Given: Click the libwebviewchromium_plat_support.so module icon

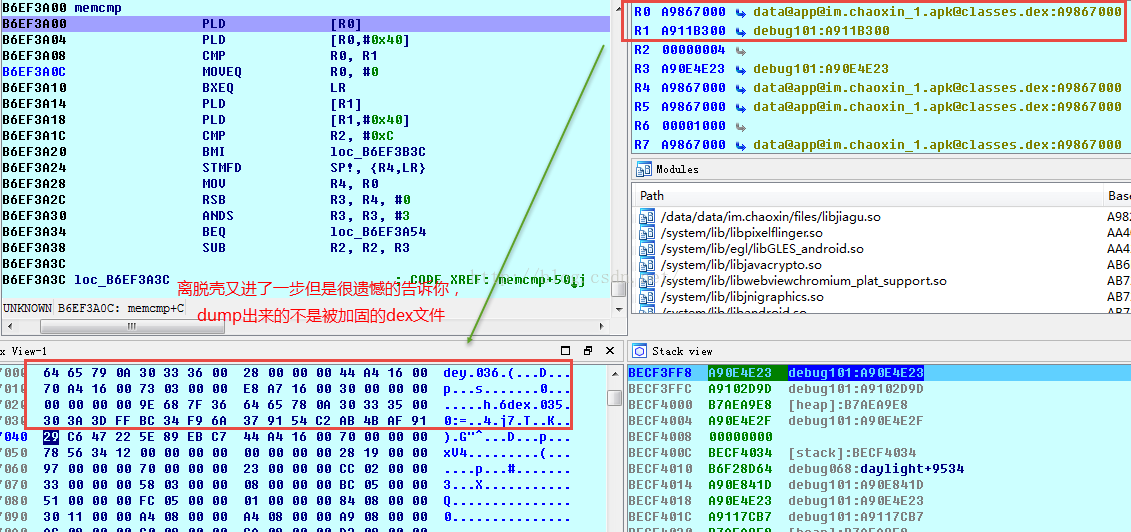Looking at the screenshot, I should (x=646, y=280).
